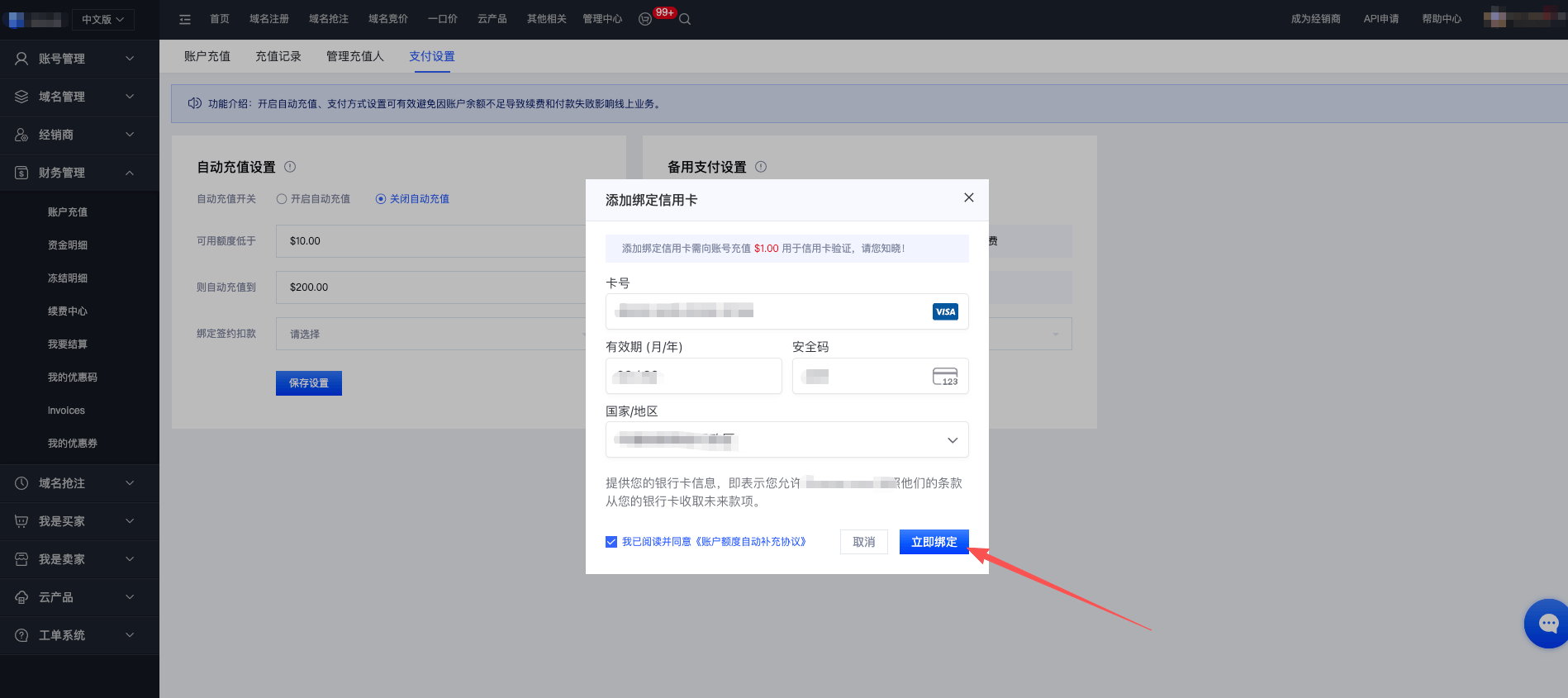Switch to the 充值记录 tab
This screenshot has height=698, width=1568.
tap(278, 56)
